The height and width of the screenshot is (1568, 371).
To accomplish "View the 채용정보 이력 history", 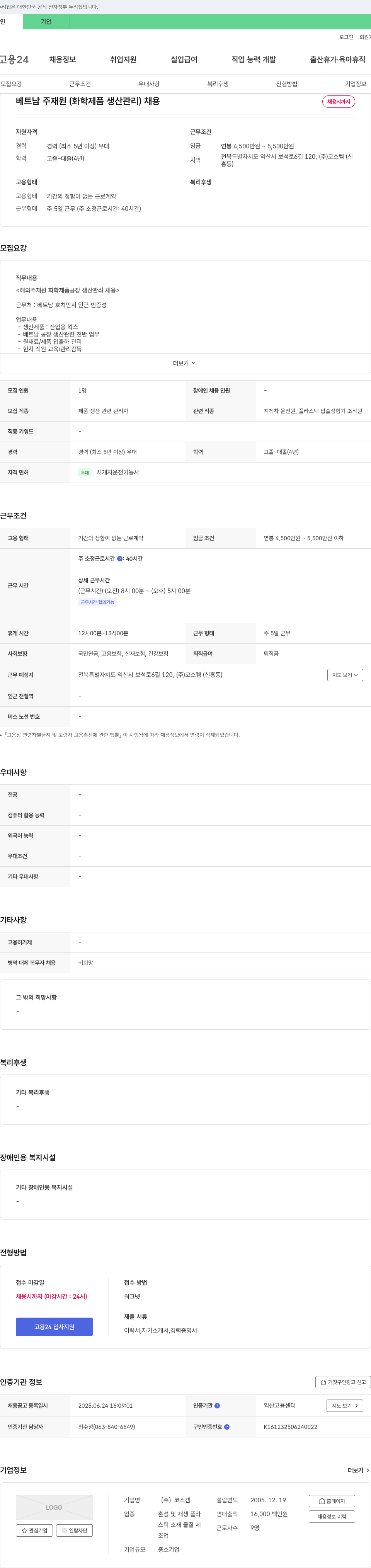I will click(x=332, y=1516).
